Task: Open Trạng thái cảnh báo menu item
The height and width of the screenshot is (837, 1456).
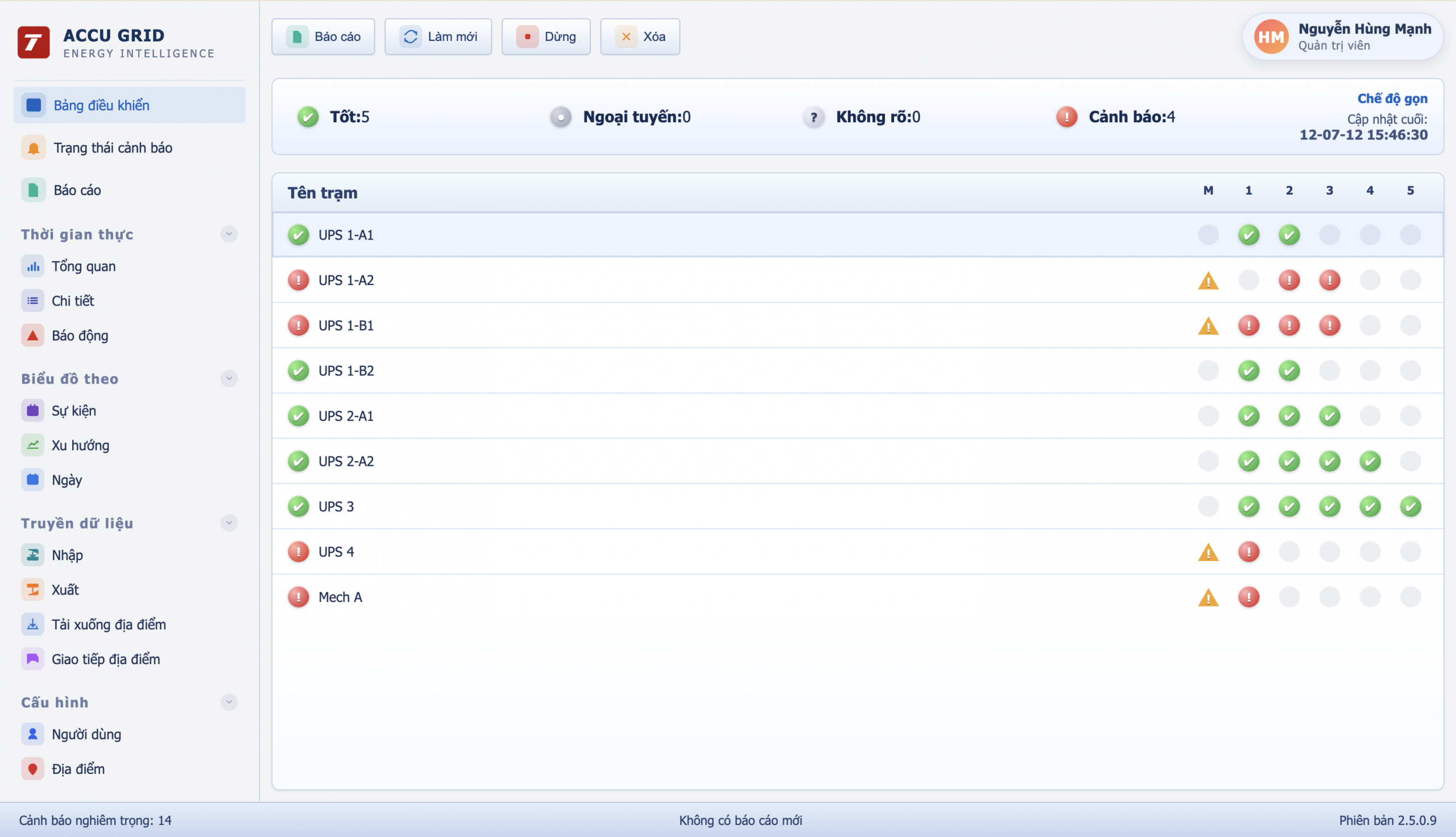Action: coord(113,149)
